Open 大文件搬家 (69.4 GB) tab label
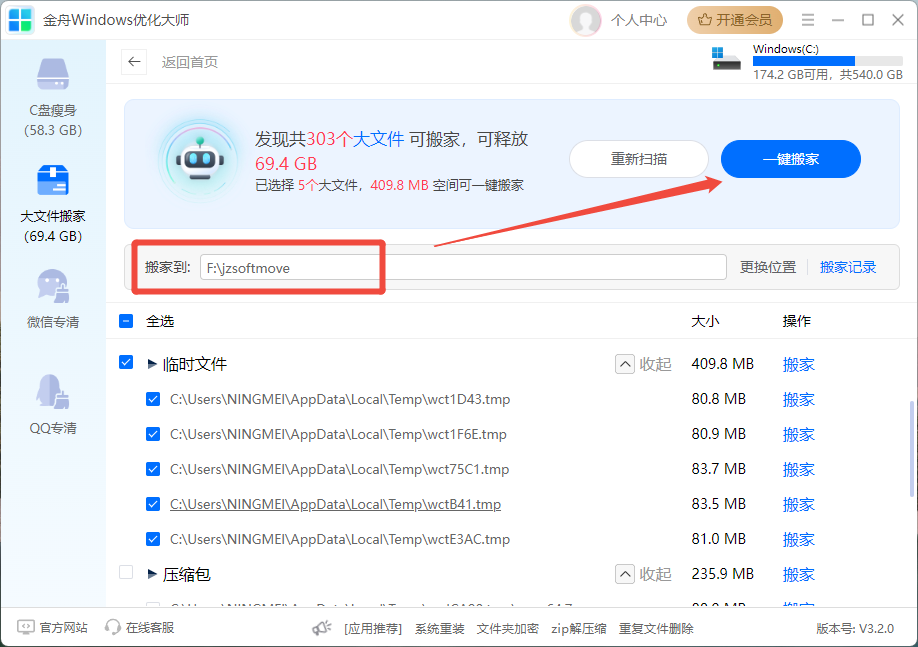This screenshot has width=918, height=647. pyautogui.click(x=53, y=226)
